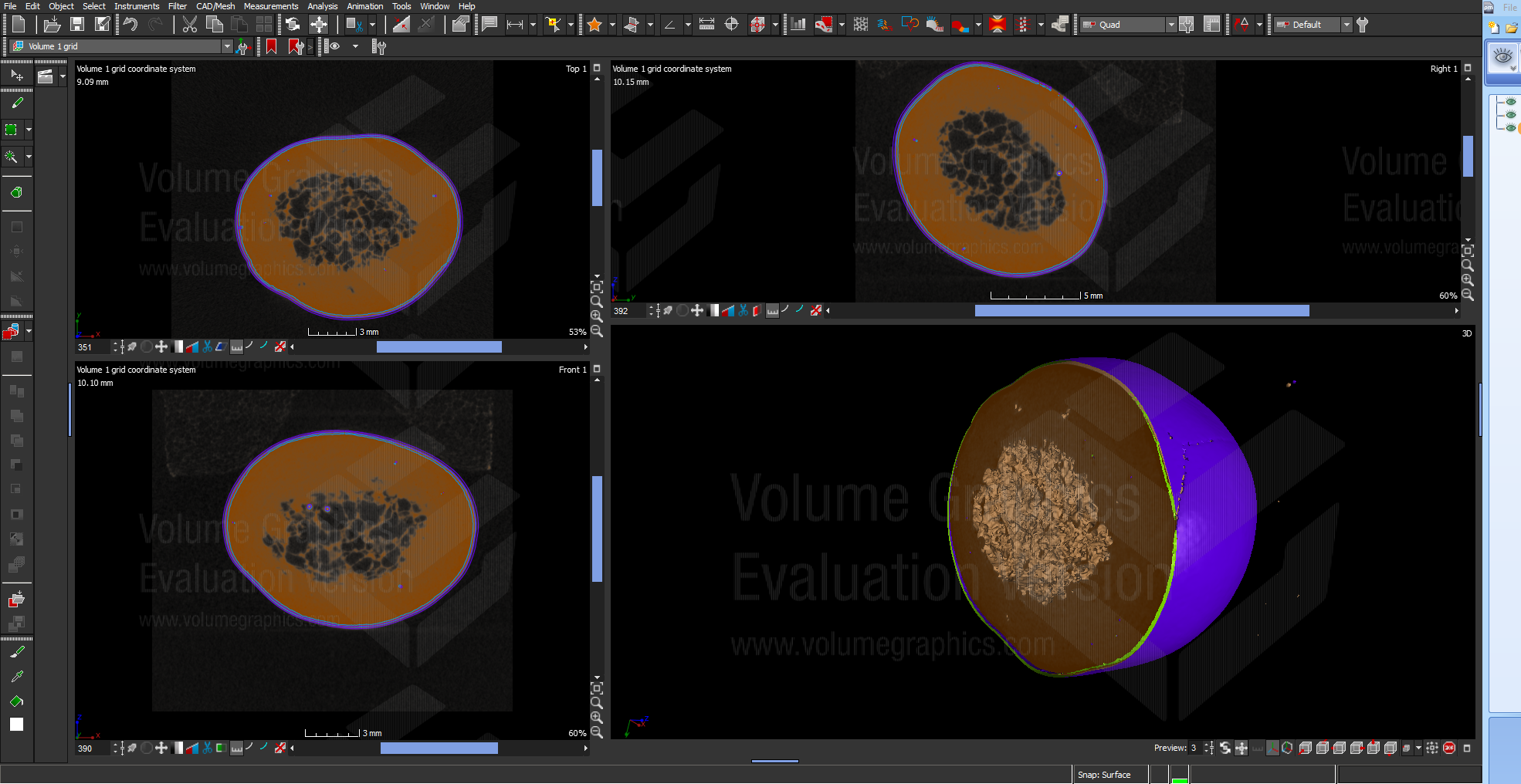Screen dimensions: 1521x784
Task: Expand the eye visibility dropdown arrow in toolbar
Action: pyautogui.click(x=355, y=47)
